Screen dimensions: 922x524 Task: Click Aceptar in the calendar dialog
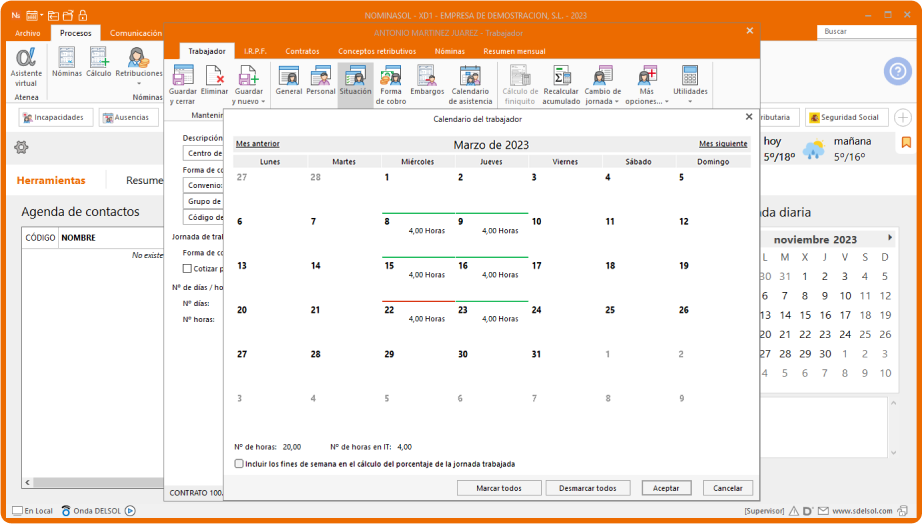point(666,488)
